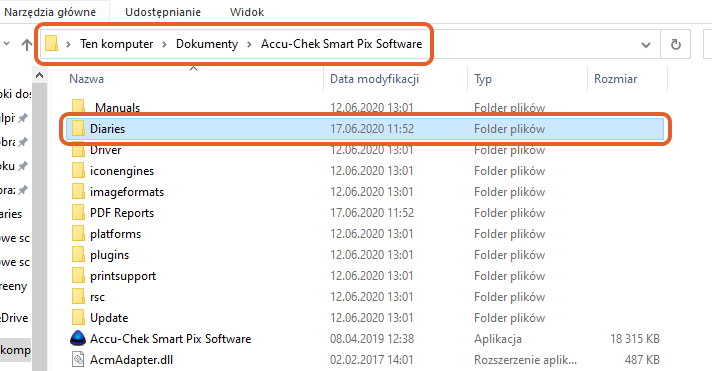Select the PDF Reports folder name

point(122,213)
